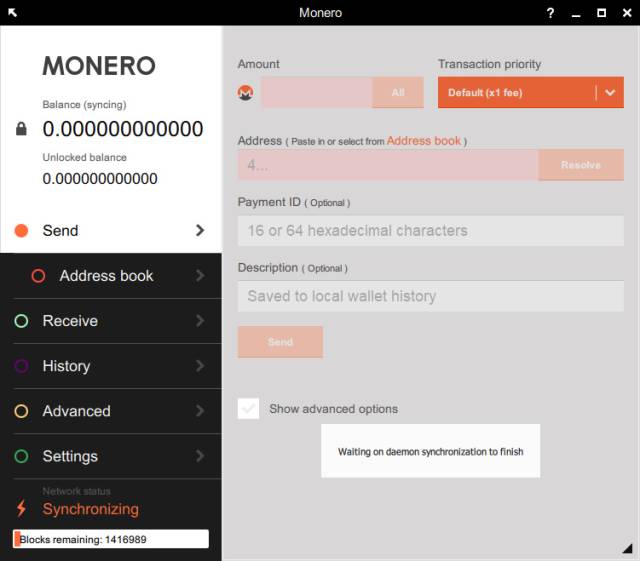
Task: Focus the Amount input field
Action: (317, 92)
